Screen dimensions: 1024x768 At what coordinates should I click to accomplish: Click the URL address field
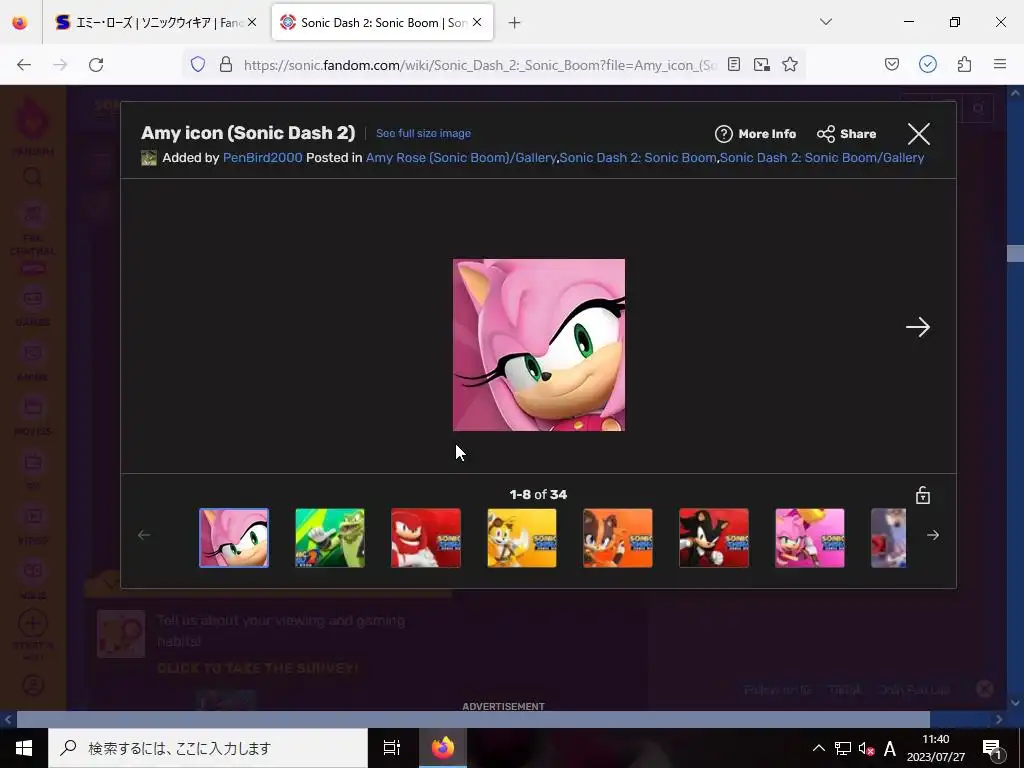coord(480,64)
